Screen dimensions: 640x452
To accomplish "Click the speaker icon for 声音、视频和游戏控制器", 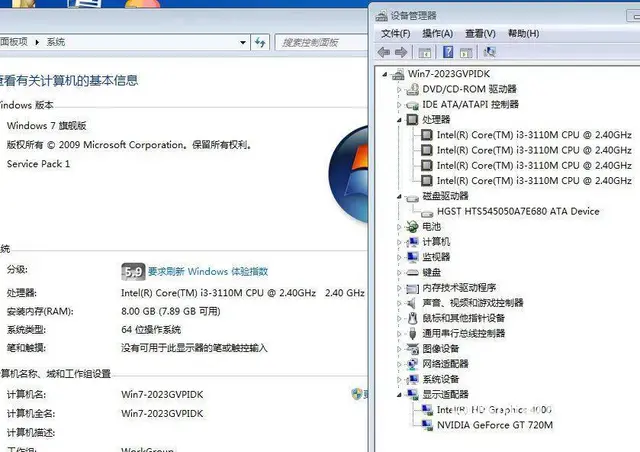I will pos(411,303).
